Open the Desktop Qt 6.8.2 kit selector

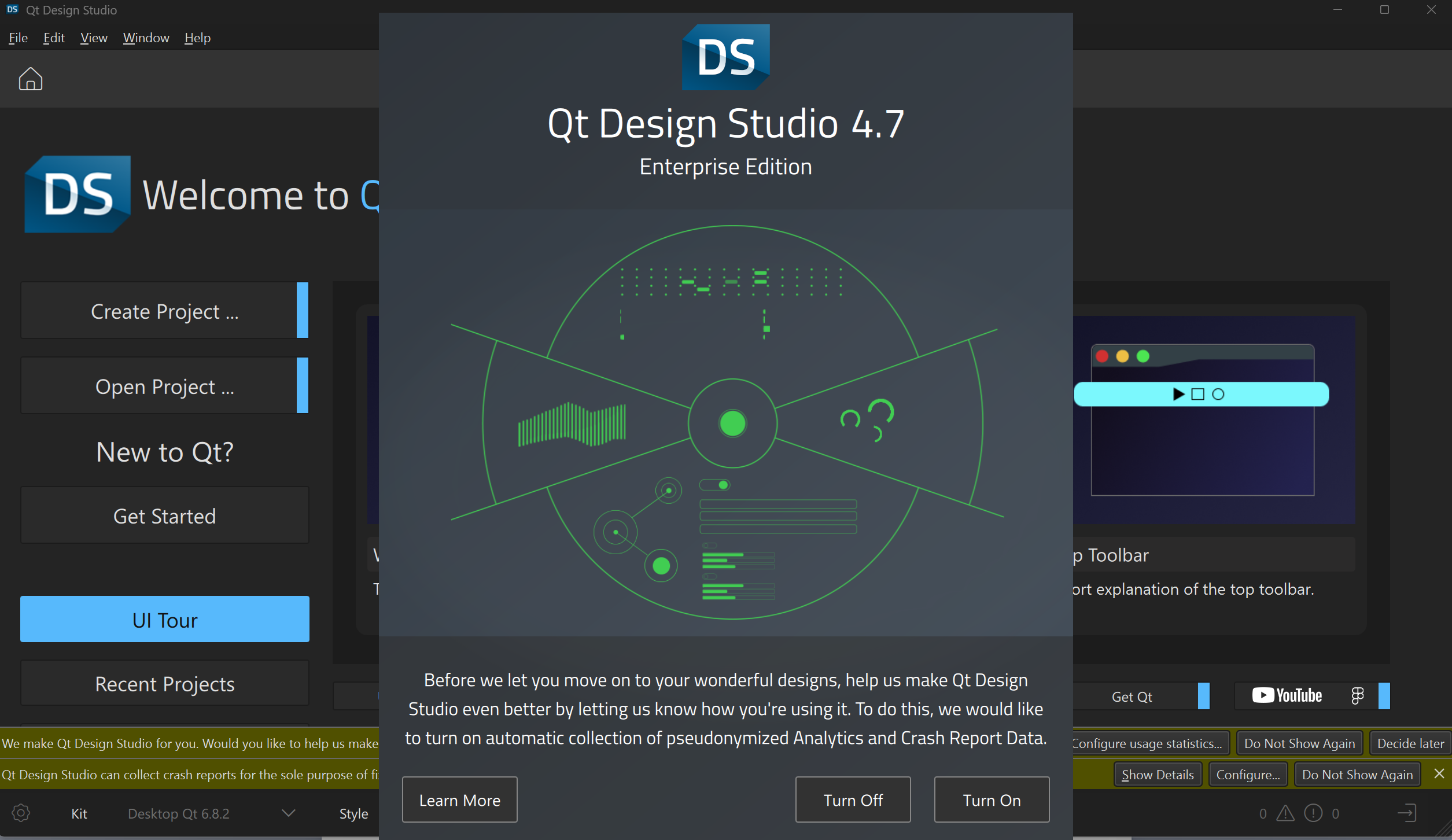tap(211, 813)
